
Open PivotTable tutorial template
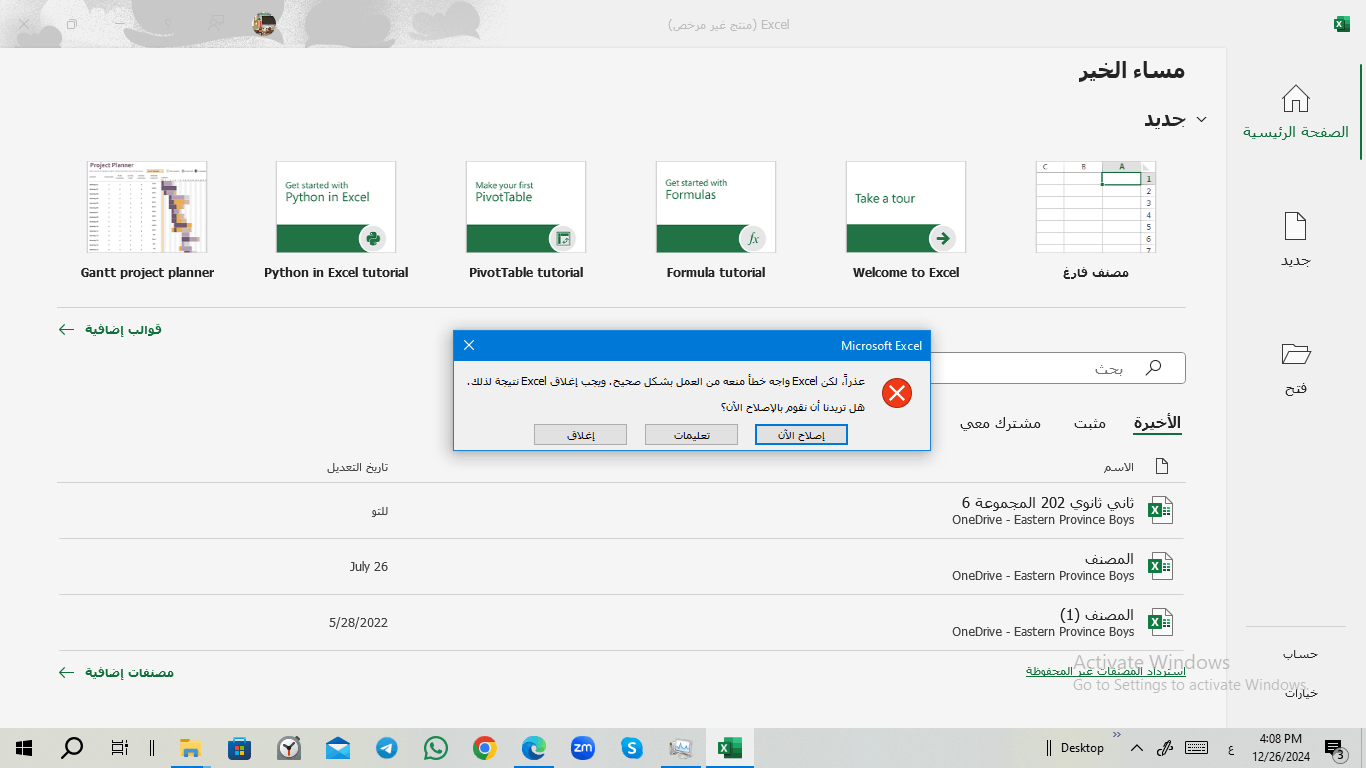(526, 207)
